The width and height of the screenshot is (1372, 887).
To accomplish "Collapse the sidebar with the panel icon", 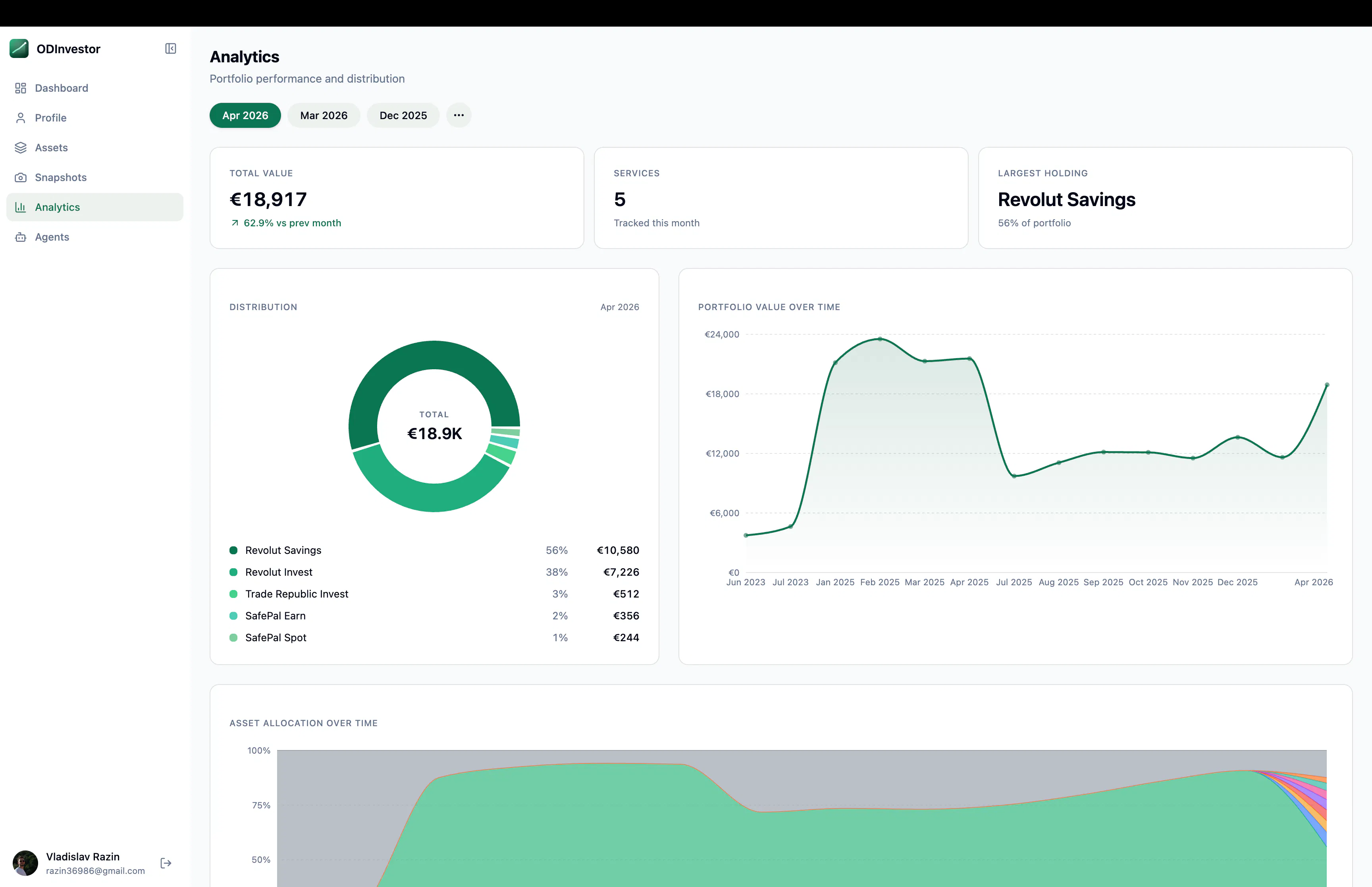I will pos(170,48).
